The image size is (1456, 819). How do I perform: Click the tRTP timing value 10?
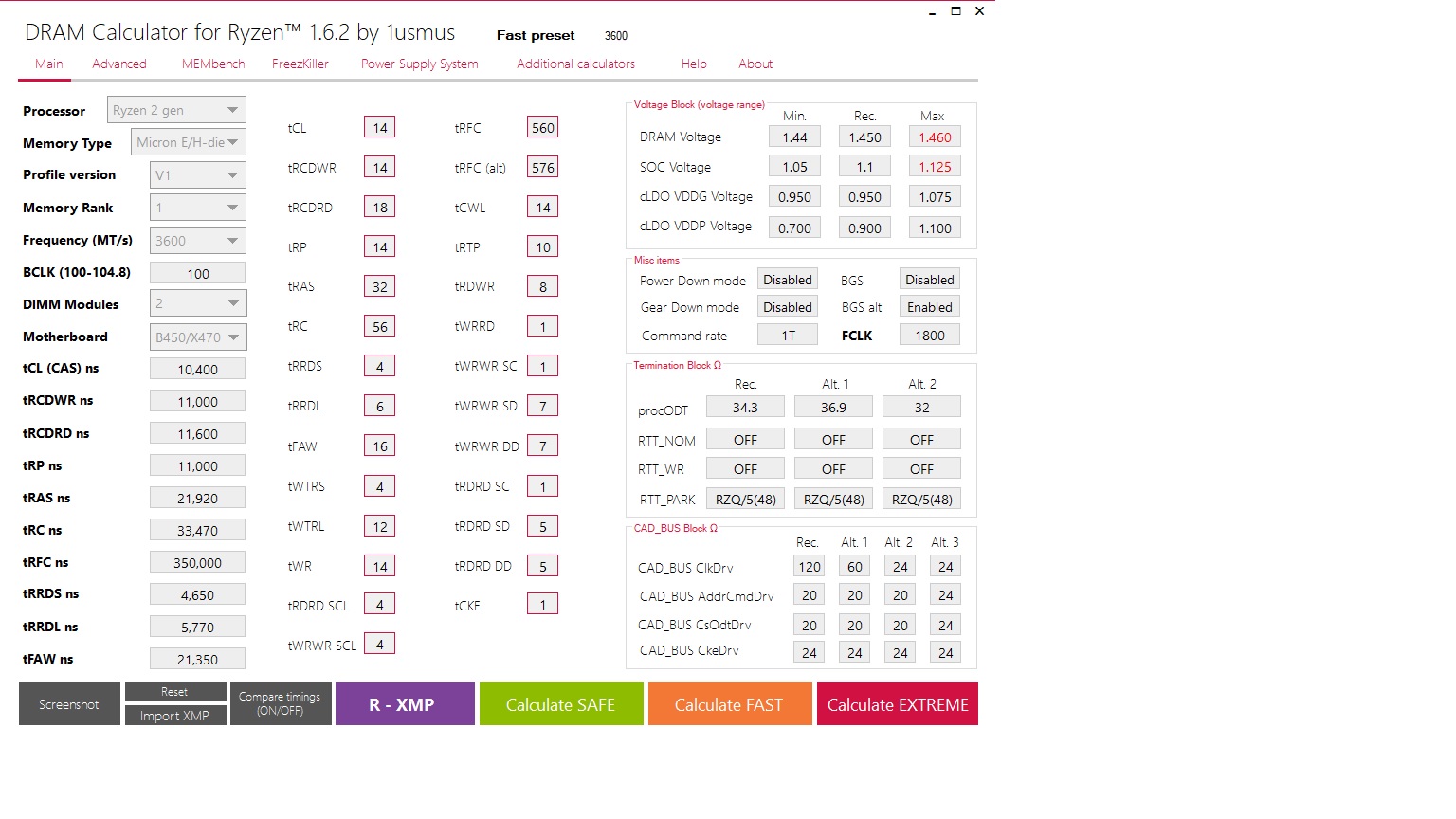point(543,246)
